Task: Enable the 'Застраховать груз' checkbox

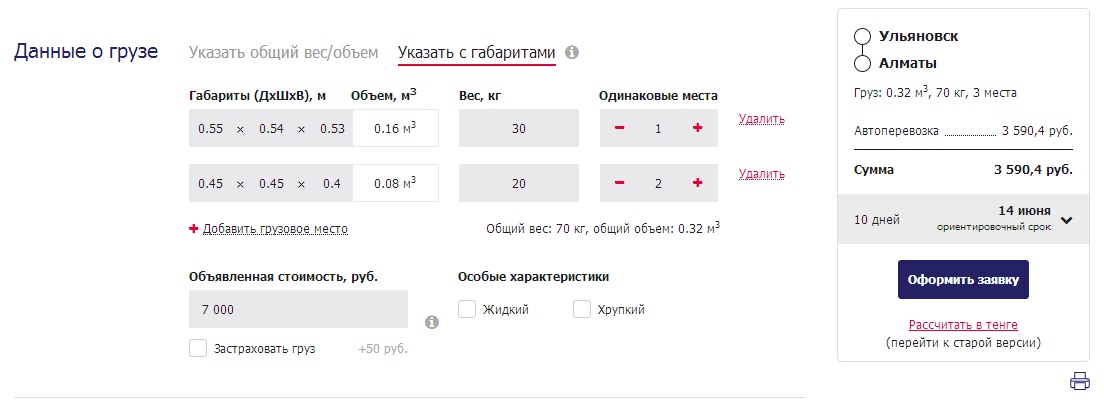Action: click(198, 348)
